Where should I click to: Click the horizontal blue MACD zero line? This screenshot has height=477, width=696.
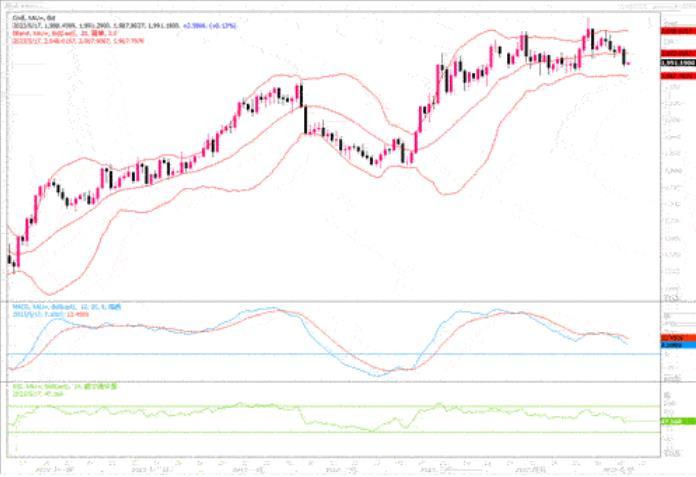click(300, 354)
